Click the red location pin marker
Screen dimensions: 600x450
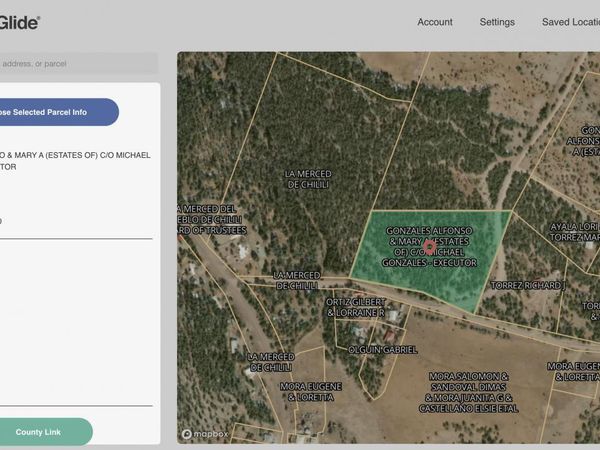click(429, 245)
